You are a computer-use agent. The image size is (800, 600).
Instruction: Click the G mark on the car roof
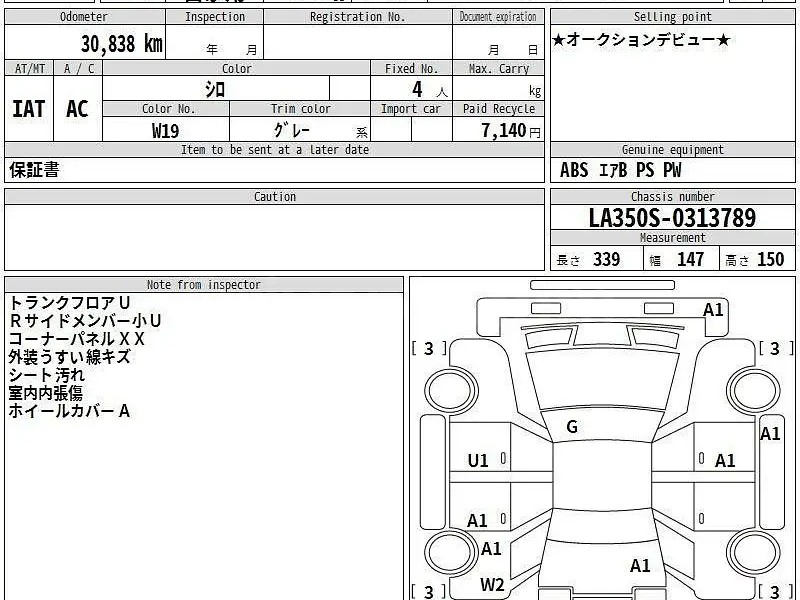point(572,428)
